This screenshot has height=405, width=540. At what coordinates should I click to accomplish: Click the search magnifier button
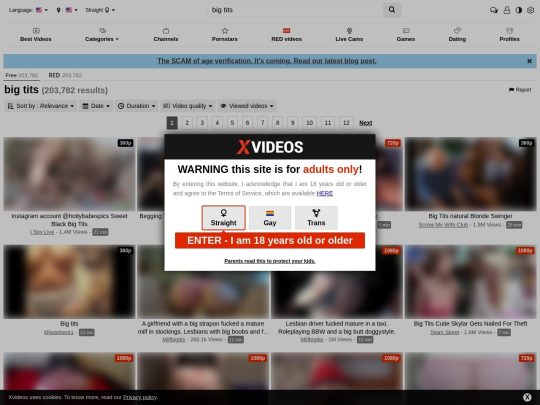coord(392,10)
